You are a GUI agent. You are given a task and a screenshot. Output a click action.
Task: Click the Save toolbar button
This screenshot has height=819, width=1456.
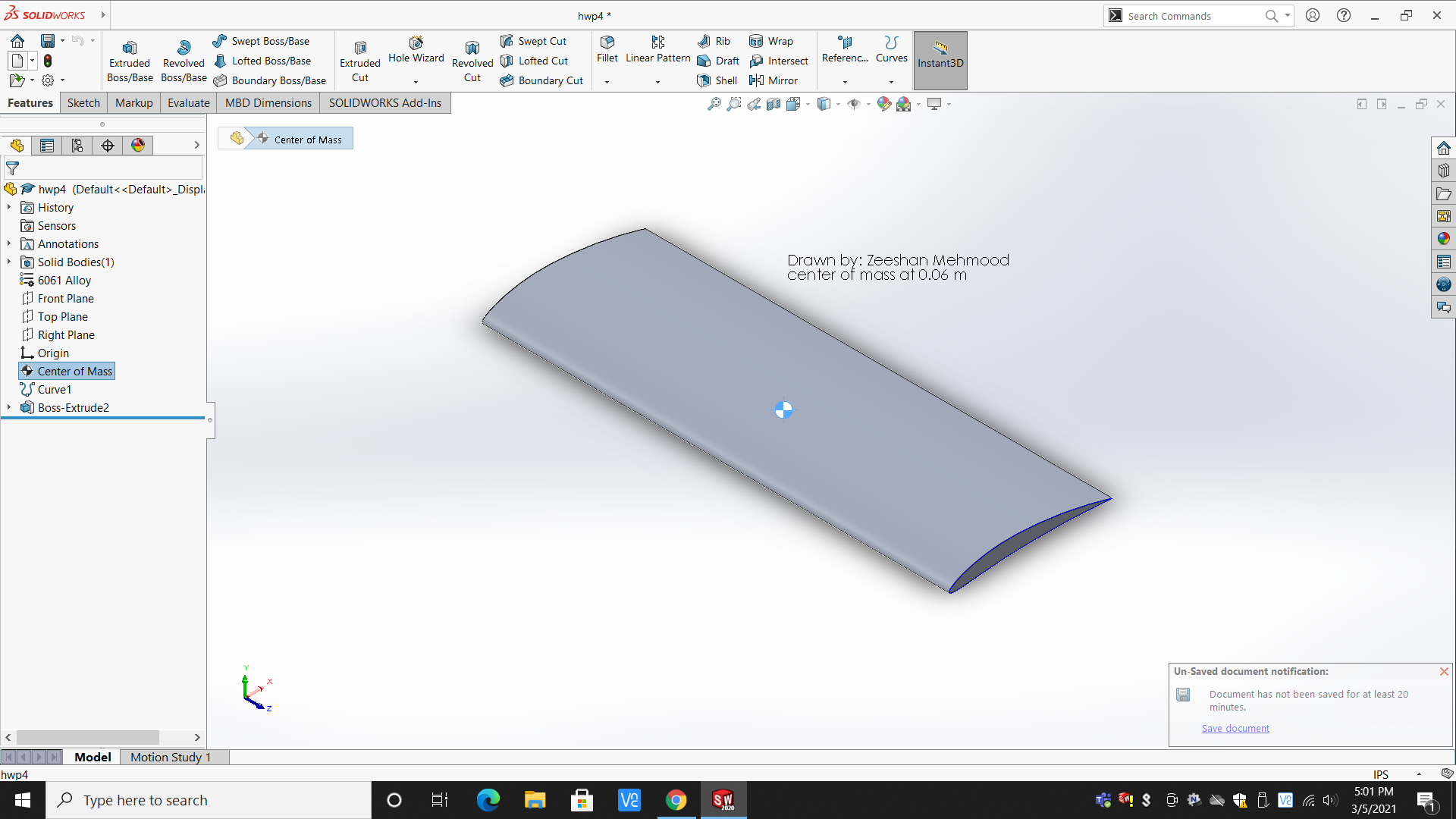48,41
